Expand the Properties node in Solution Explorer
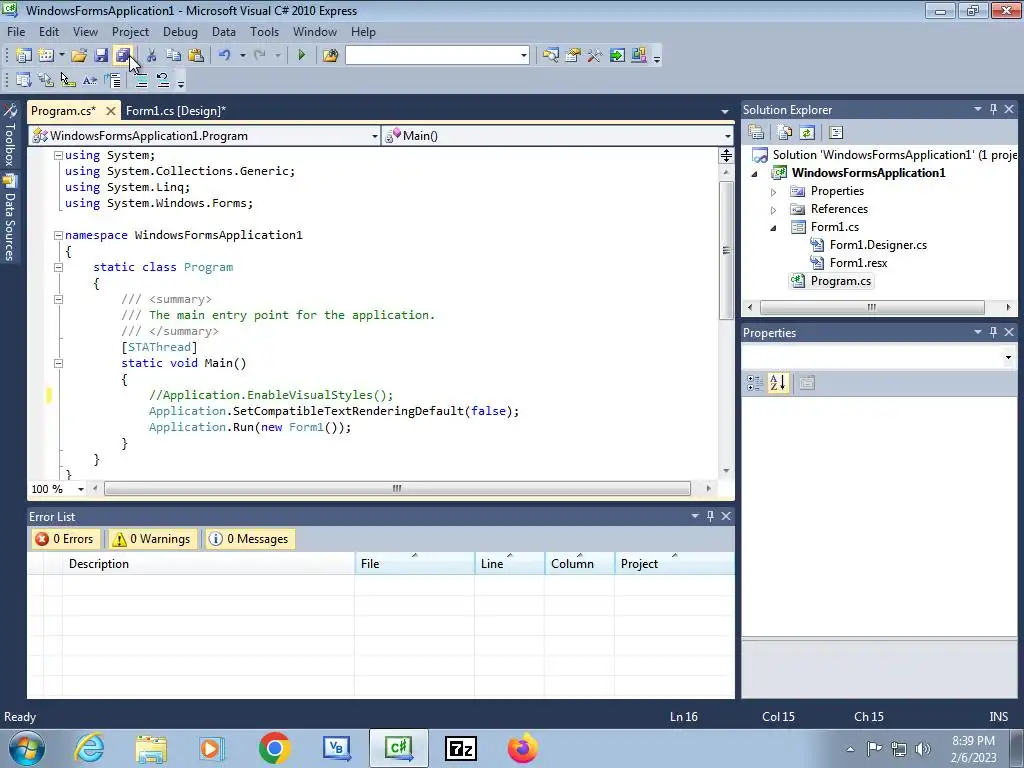Image resolution: width=1024 pixels, height=768 pixels. tap(773, 192)
